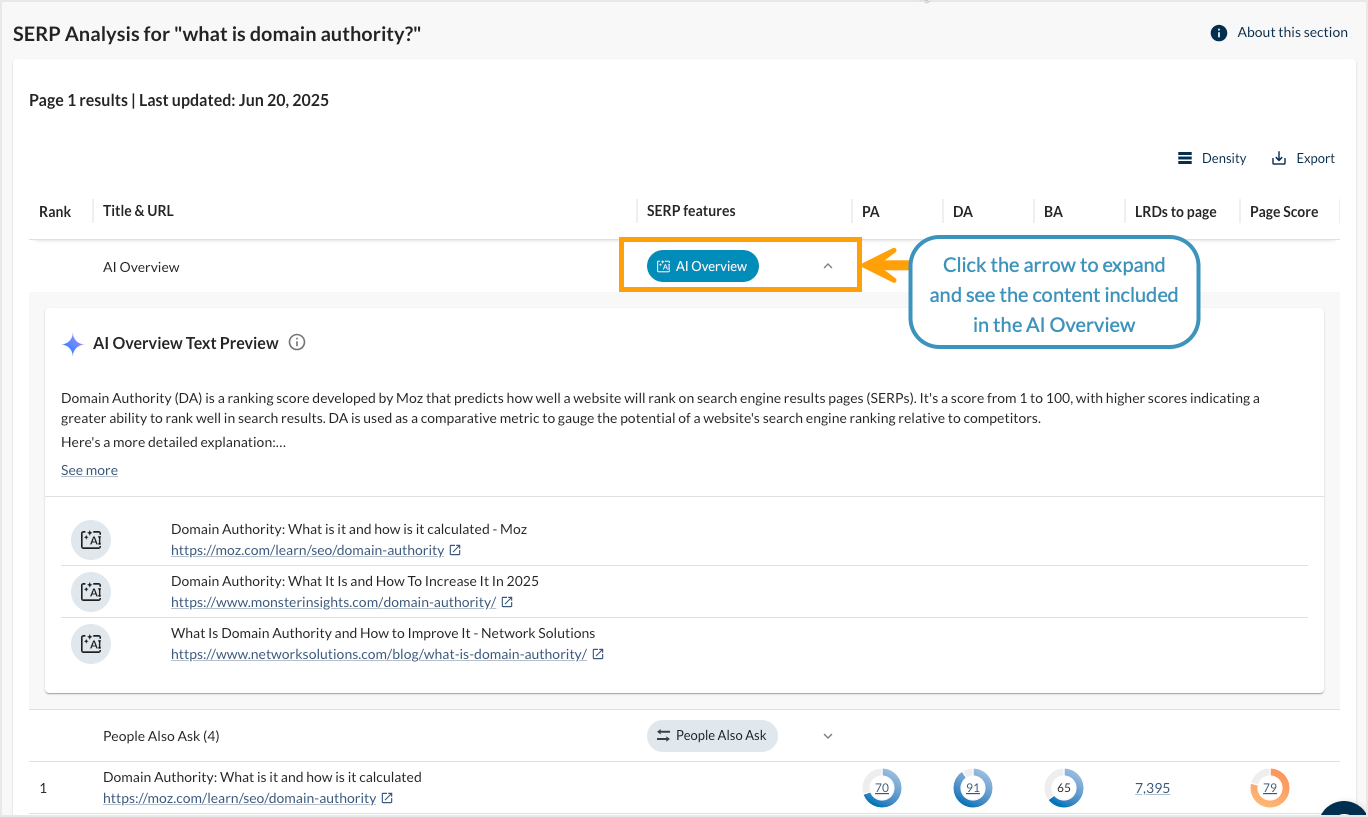Click the info icon next to AI Overview Text Preview
The height and width of the screenshot is (817, 1368).
(296, 343)
